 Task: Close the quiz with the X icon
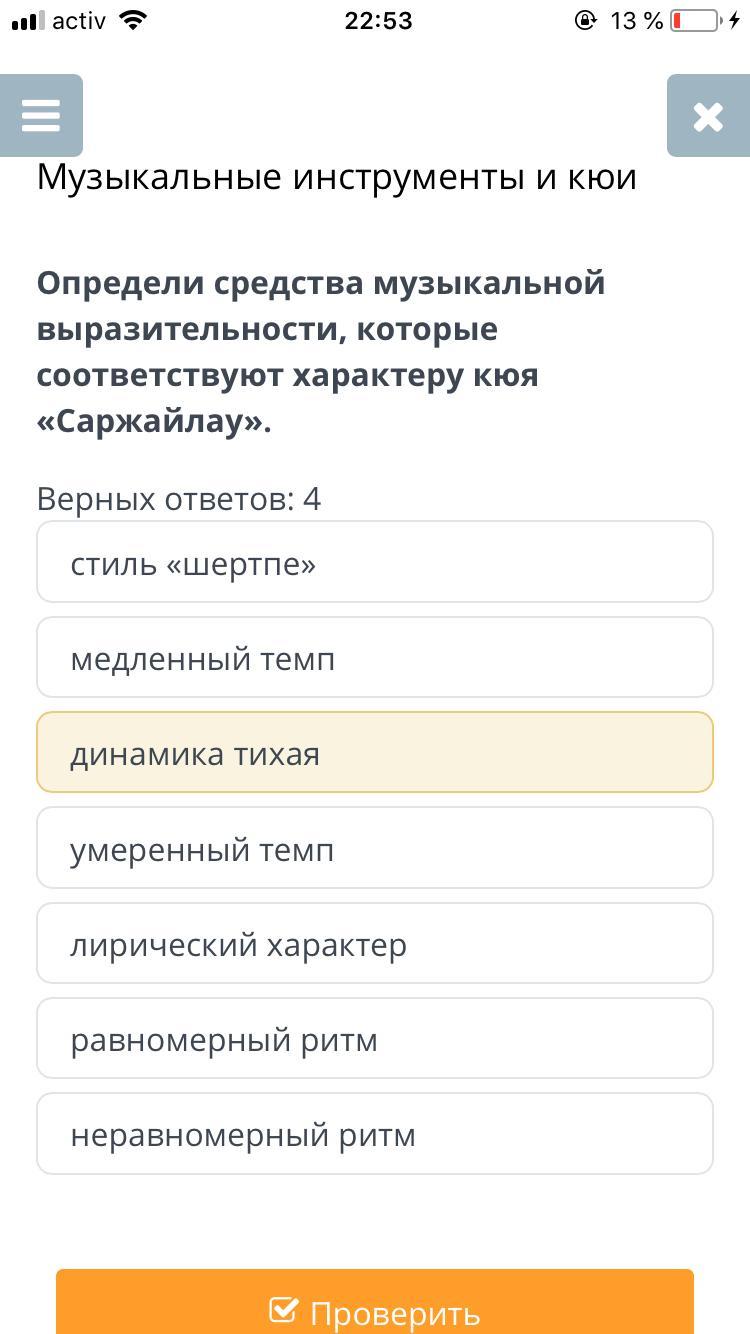click(708, 116)
